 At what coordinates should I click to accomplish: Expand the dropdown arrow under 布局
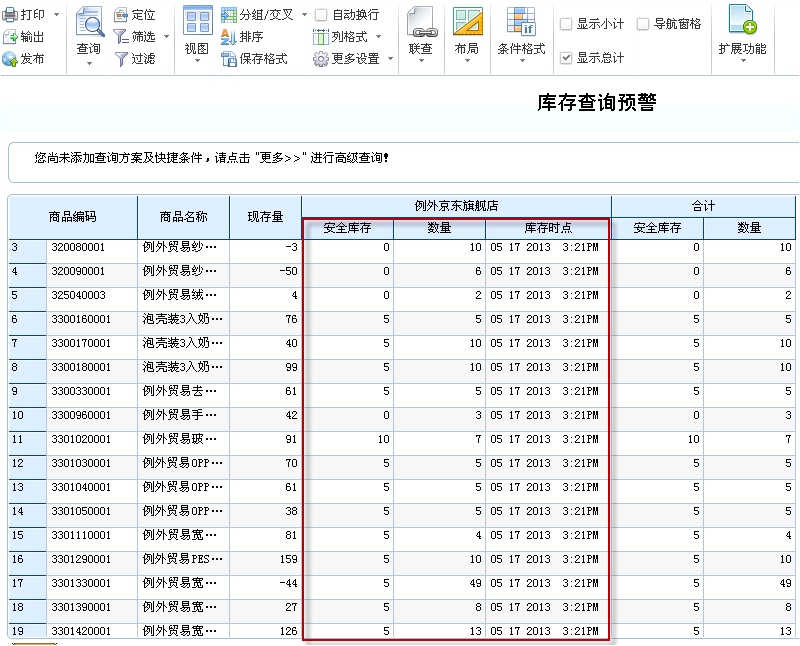click(x=467, y=61)
